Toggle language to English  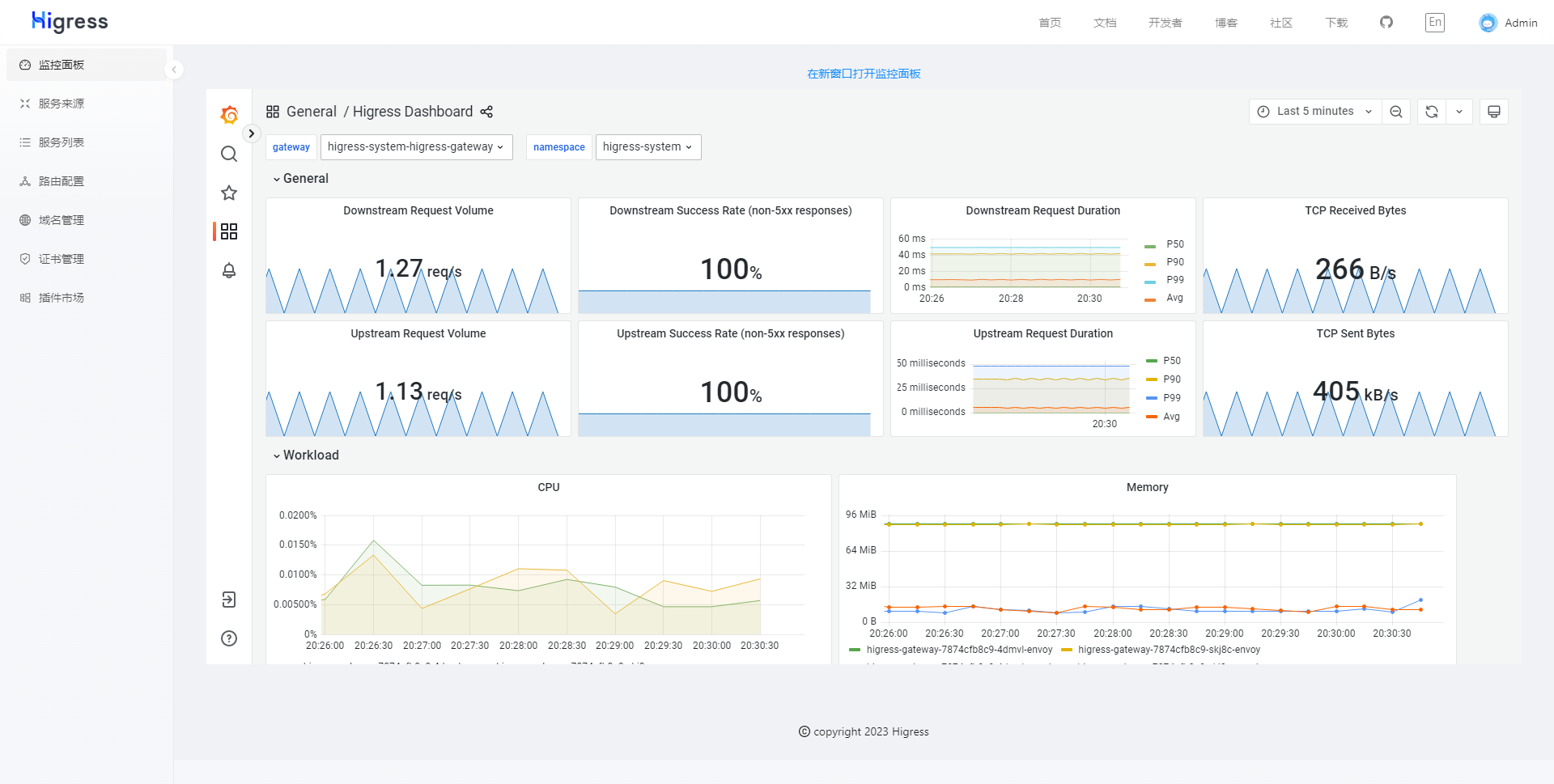[x=1435, y=23]
